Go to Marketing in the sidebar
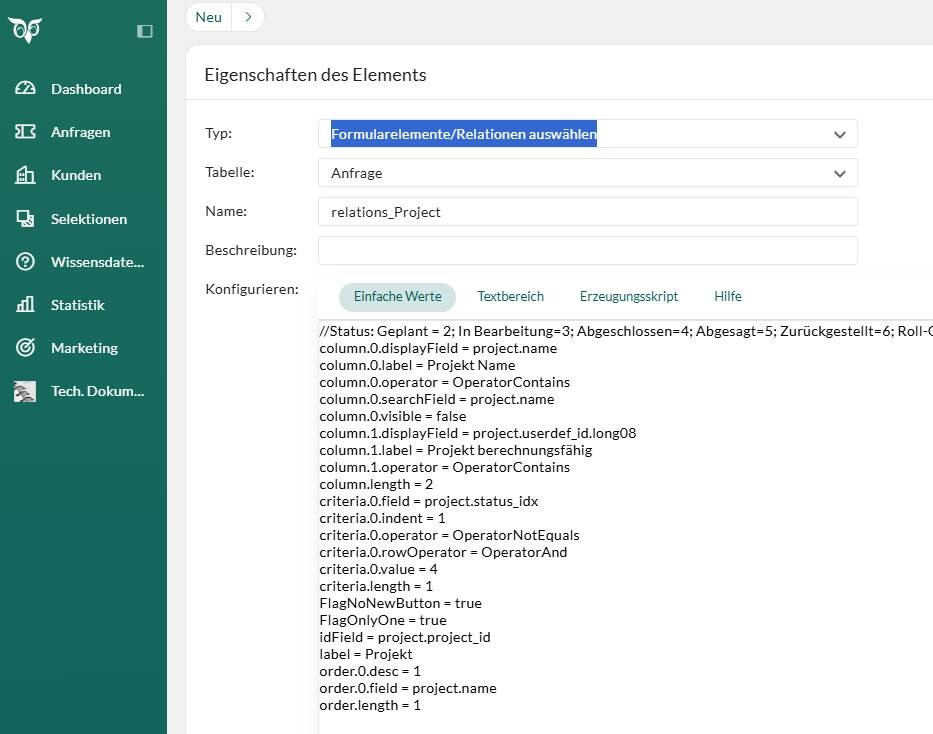933x734 pixels. (84, 348)
